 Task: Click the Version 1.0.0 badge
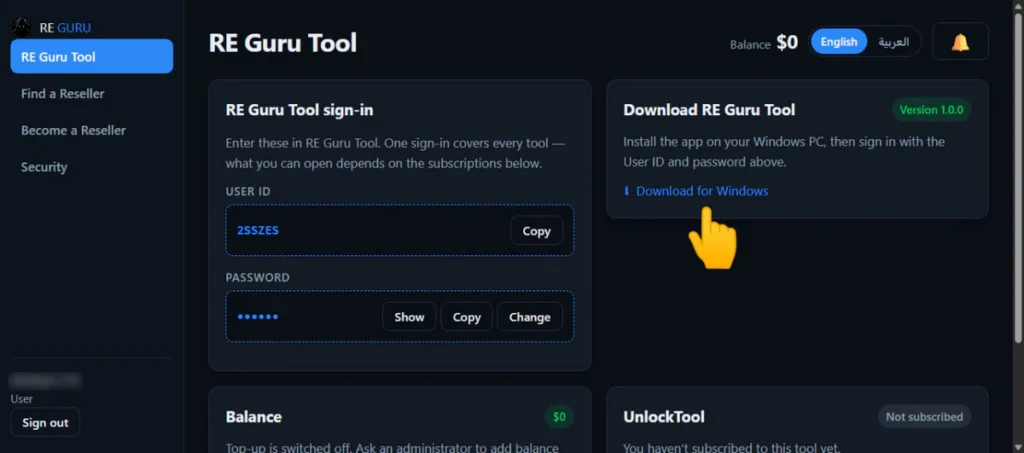[x=931, y=110]
